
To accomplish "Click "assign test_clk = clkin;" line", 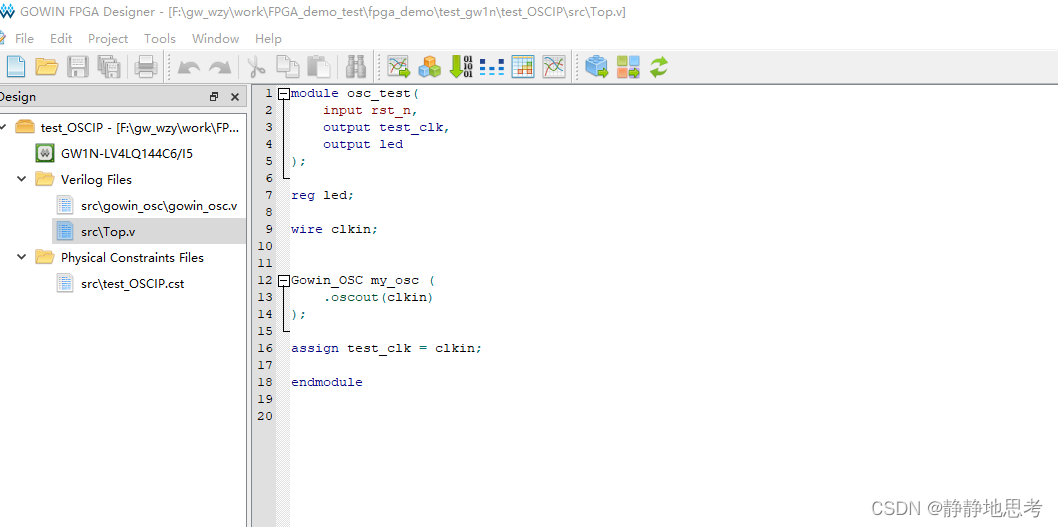I will 387,348.
